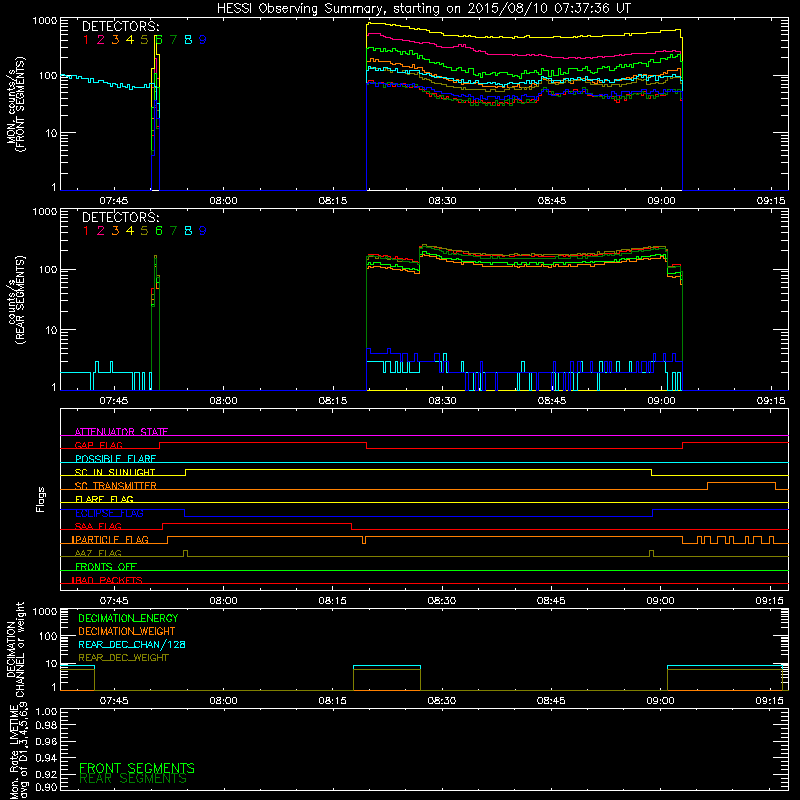Click the 09:00 time label under rear panel

pos(661,401)
